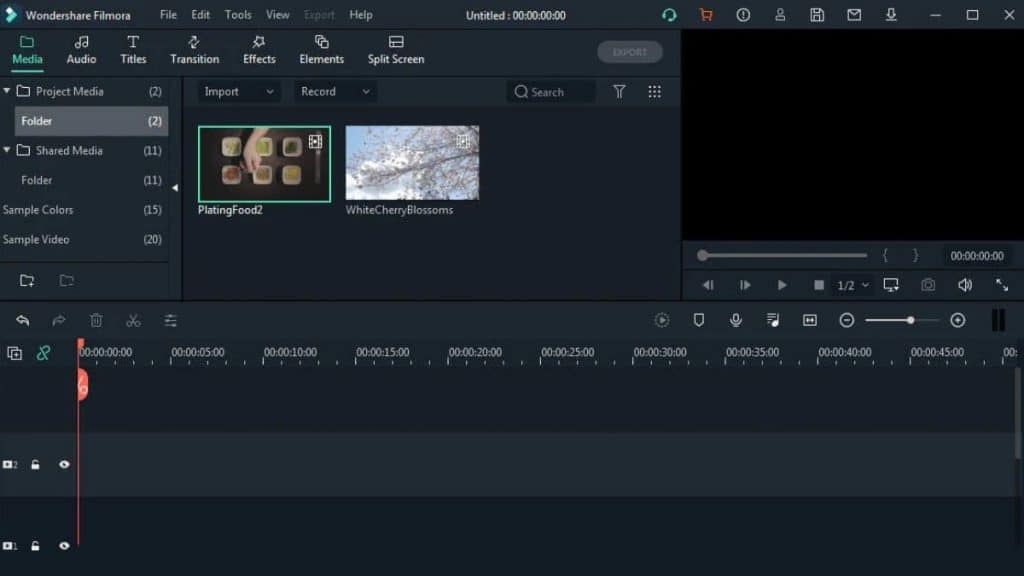The width and height of the screenshot is (1024, 576).
Task: Open the Audio Mixer icon
Action: pyautogui.click(x=771, y=320)
